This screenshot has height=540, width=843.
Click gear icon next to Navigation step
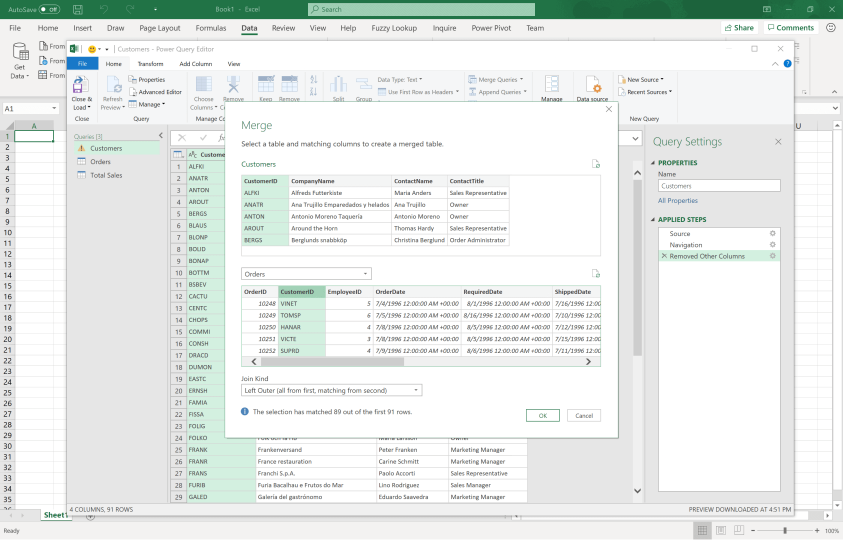(x=773, y=245)
